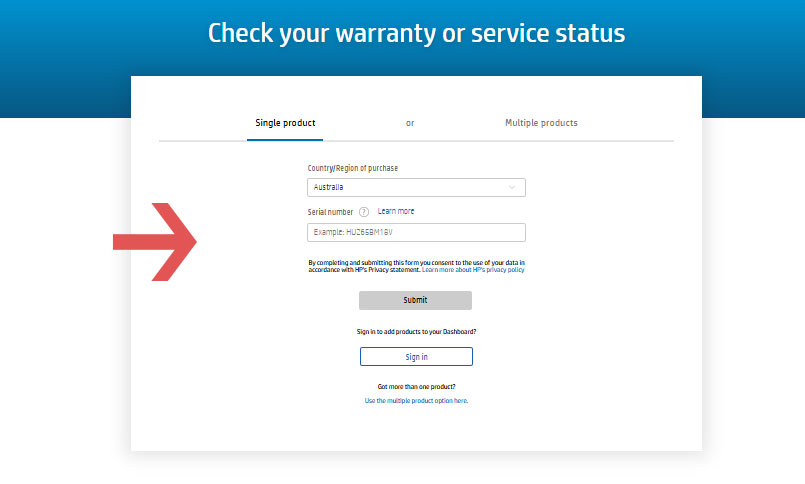
Task: Click the blue underline below Single product
Action: [x=285, y=140]
